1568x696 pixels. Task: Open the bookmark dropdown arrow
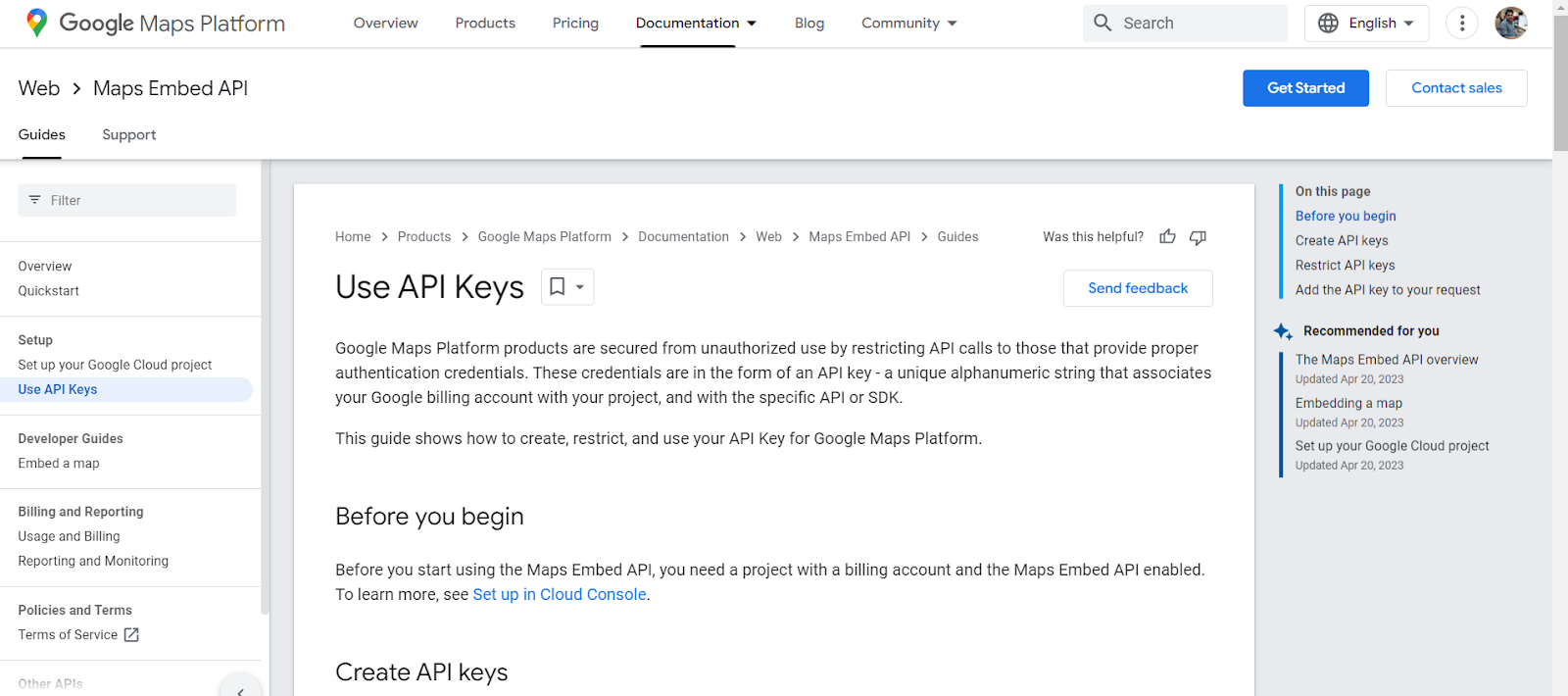580,287
